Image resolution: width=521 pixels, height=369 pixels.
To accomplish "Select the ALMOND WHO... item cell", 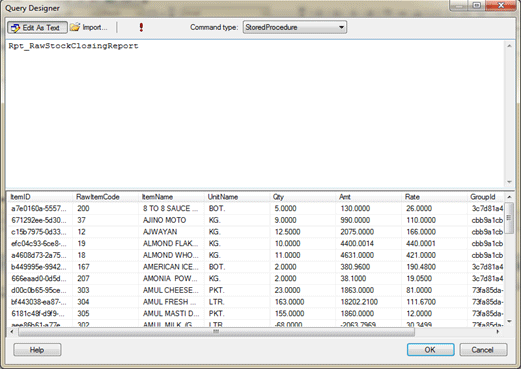I will click(x=171, y=255).
